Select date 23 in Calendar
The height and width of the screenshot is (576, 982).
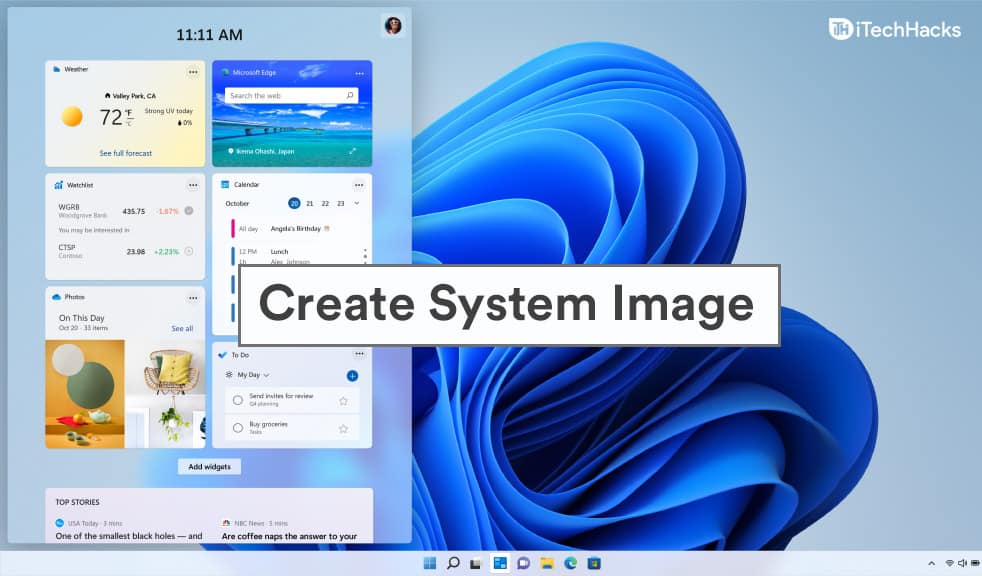341,203
